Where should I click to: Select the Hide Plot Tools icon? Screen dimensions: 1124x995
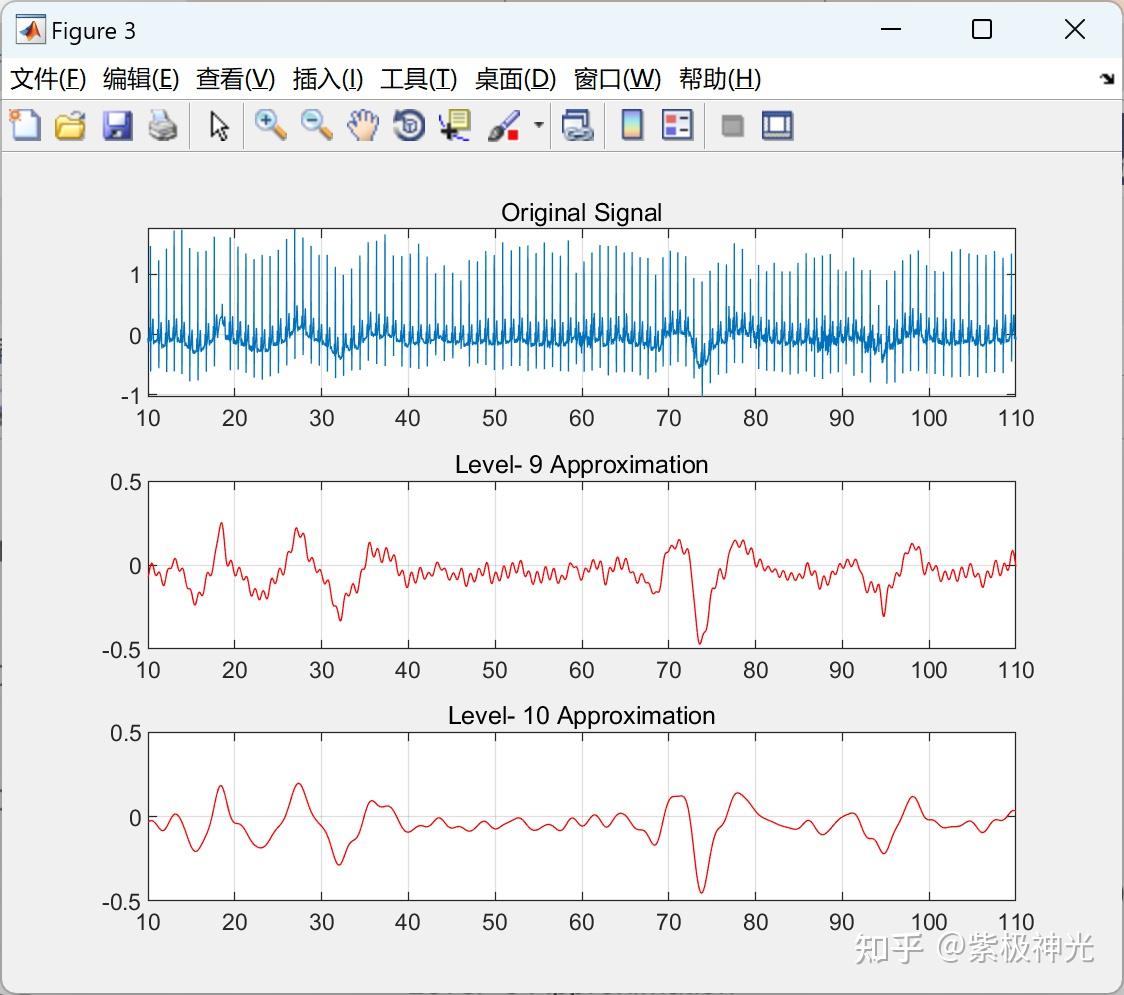[x=733, y=125]
